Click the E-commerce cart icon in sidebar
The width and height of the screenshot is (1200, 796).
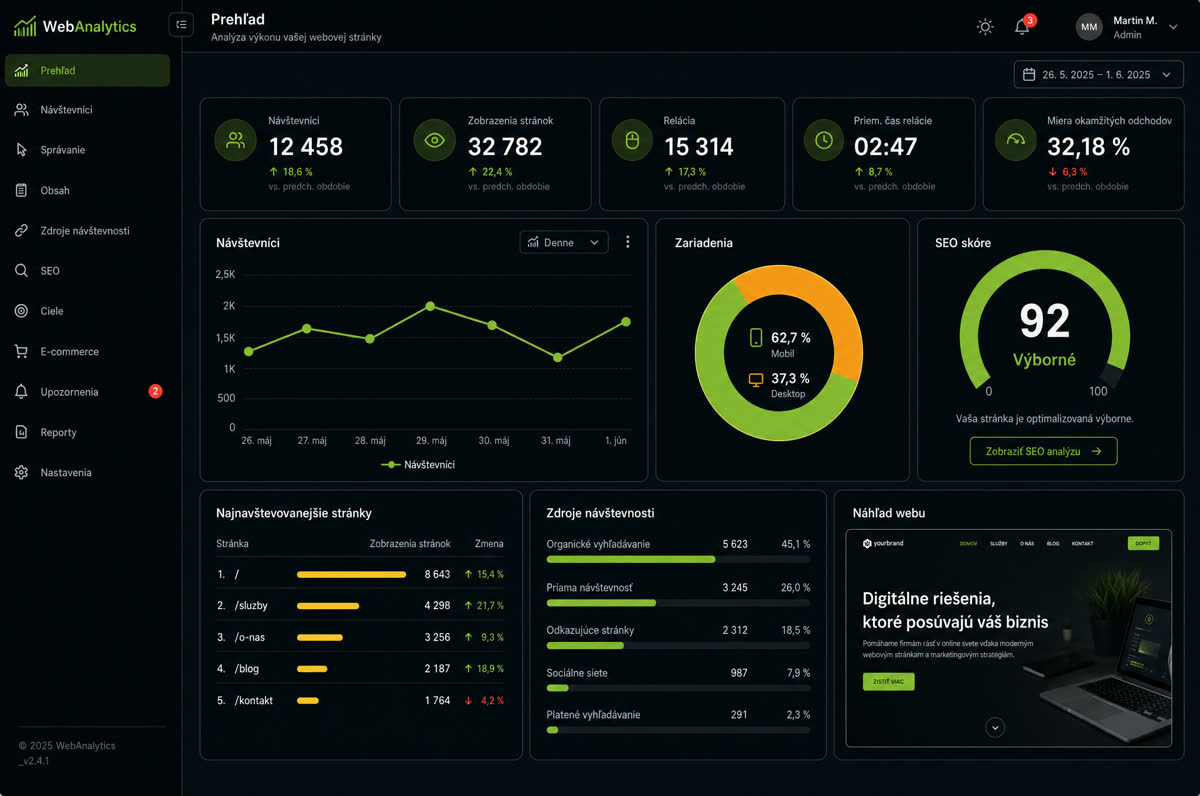pyautogui.click(x=22, y=352)
